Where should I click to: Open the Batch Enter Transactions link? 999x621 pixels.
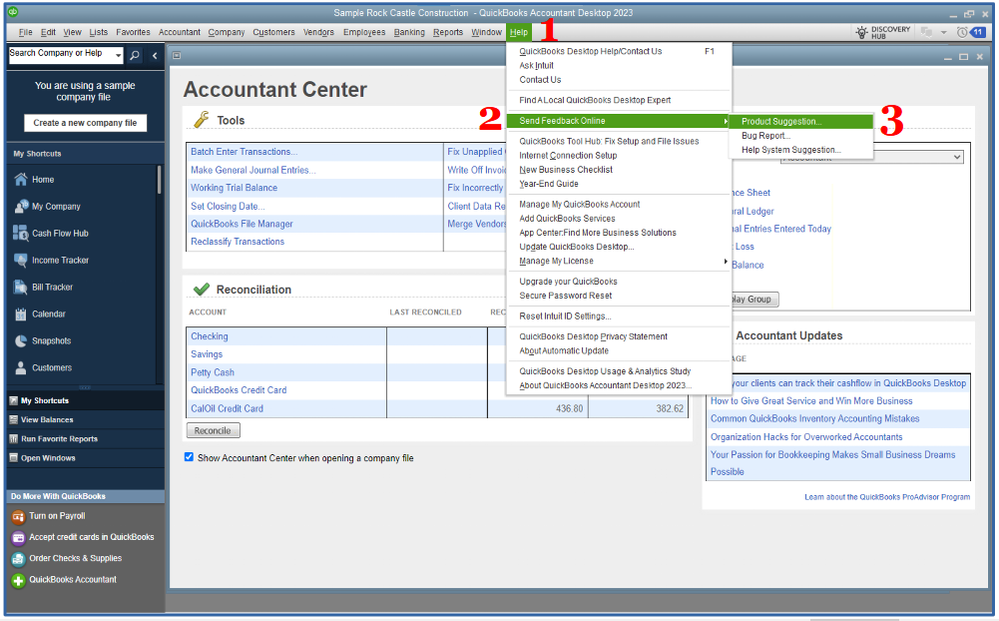244,152
